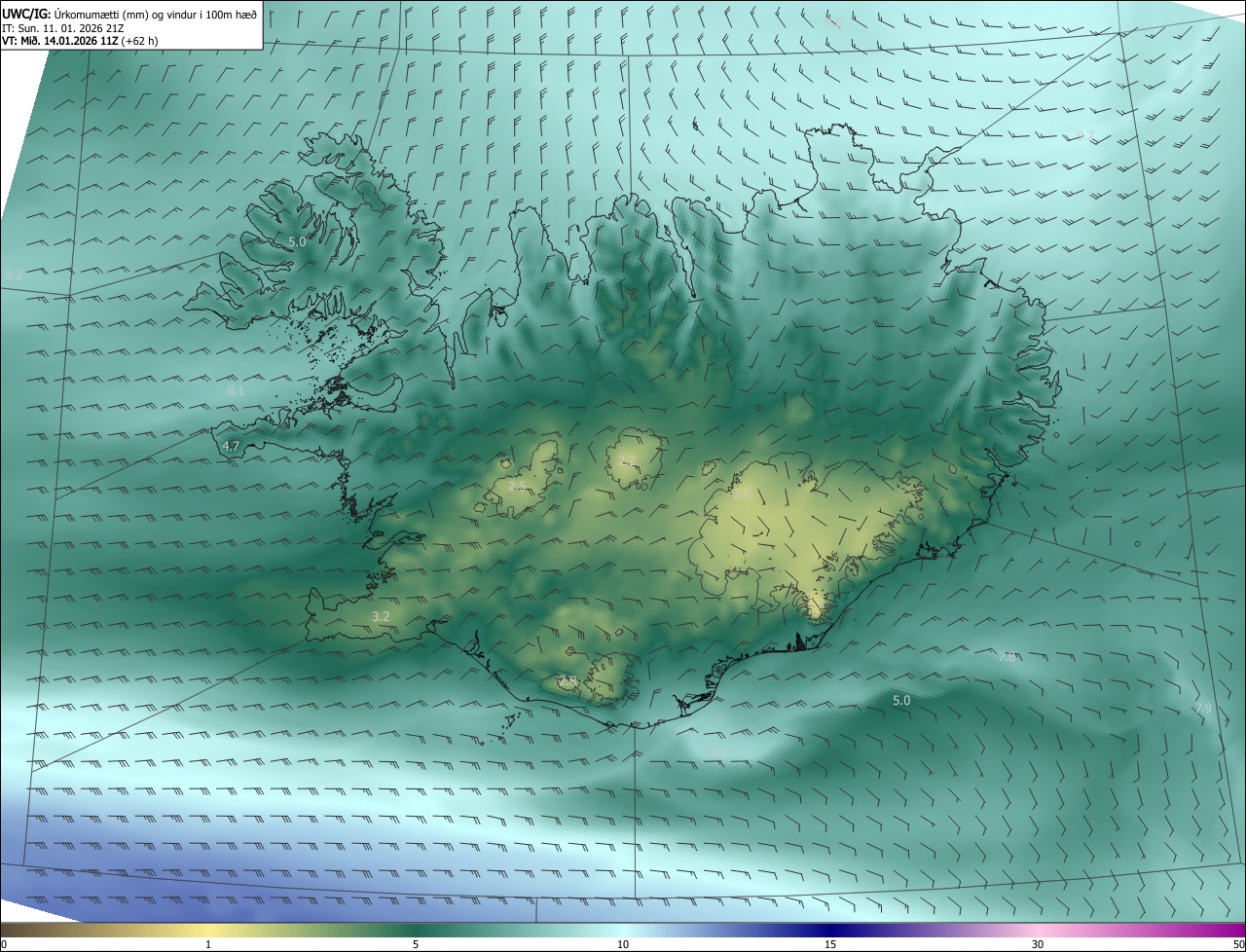Click the '7.8' value southeast of Iceland
Viewport: 1246px width, 952px height.
click(x=1007, y=657)
